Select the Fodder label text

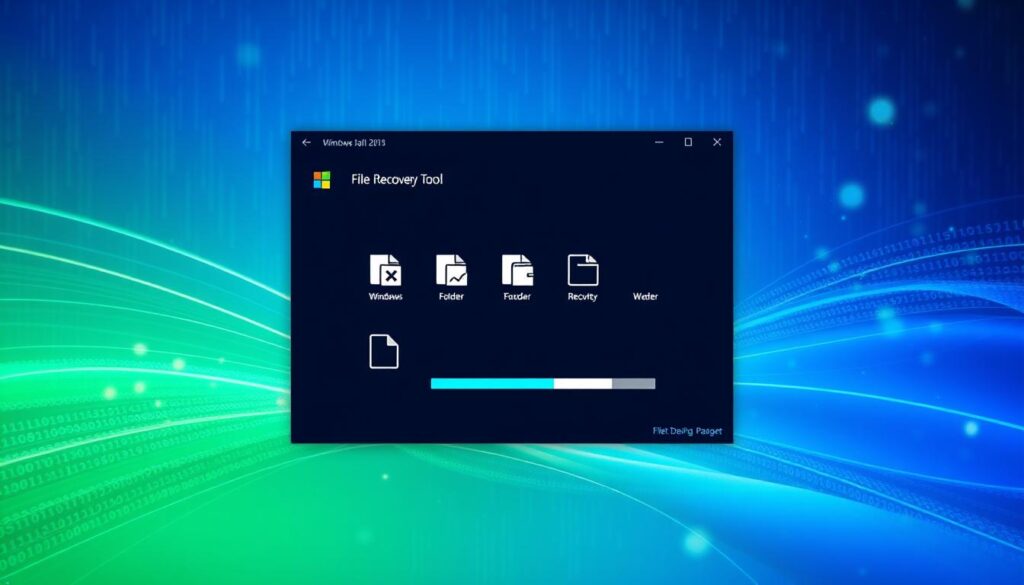click(517, 296)
